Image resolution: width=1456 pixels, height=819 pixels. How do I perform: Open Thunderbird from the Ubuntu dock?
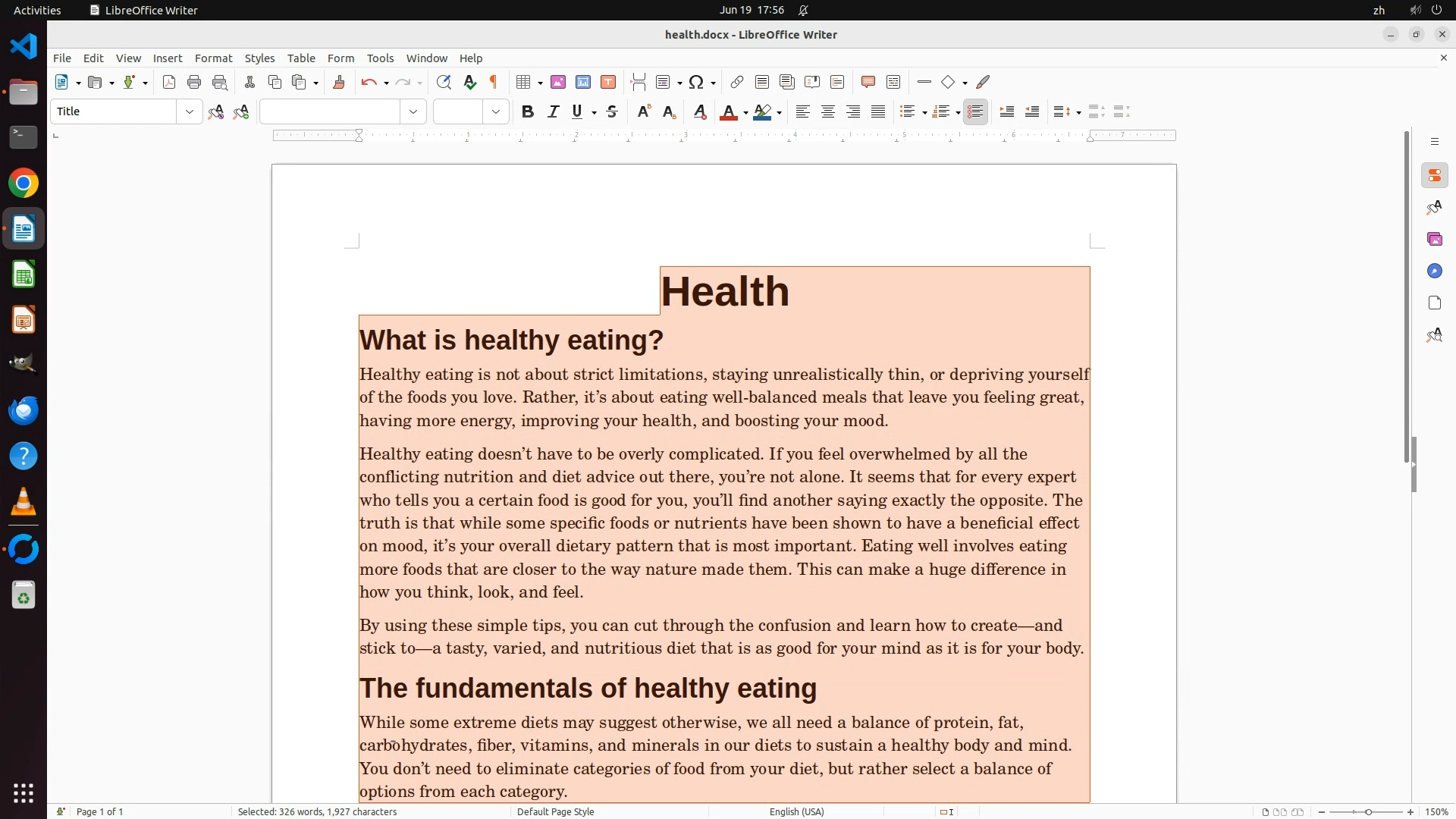(x=24, y=411)
